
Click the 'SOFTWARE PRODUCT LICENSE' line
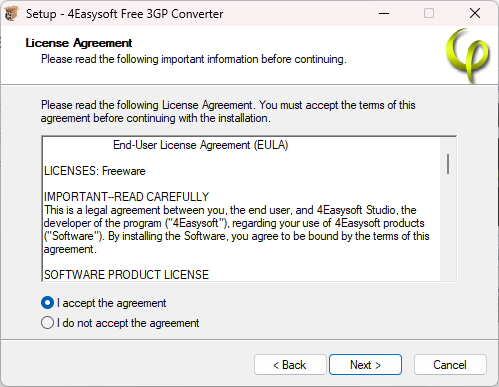[x=126, y=275]
